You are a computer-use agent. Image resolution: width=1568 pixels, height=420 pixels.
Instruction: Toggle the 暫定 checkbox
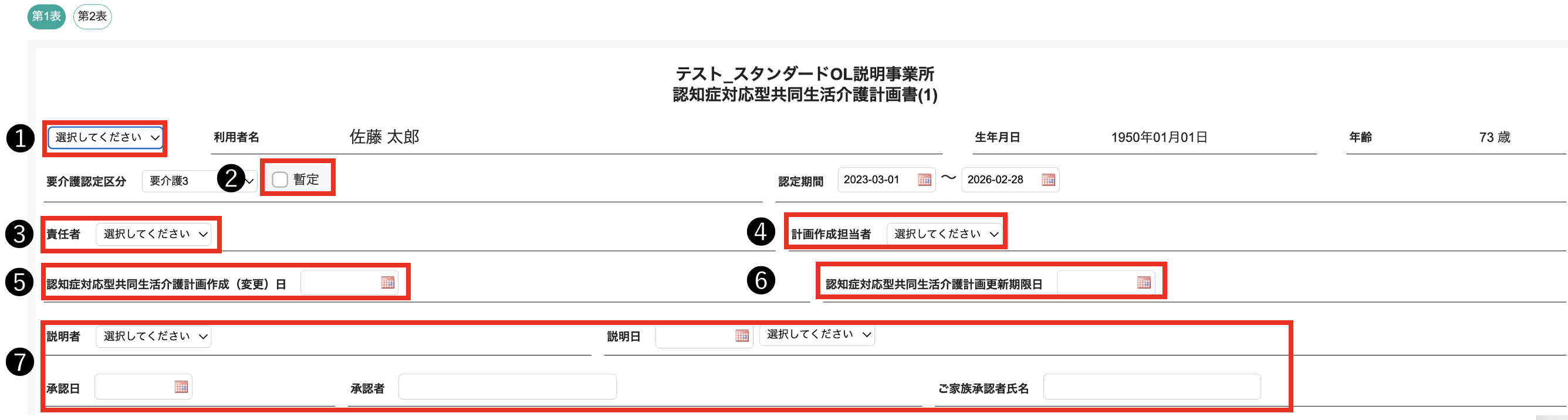click(x=280, y=179)
